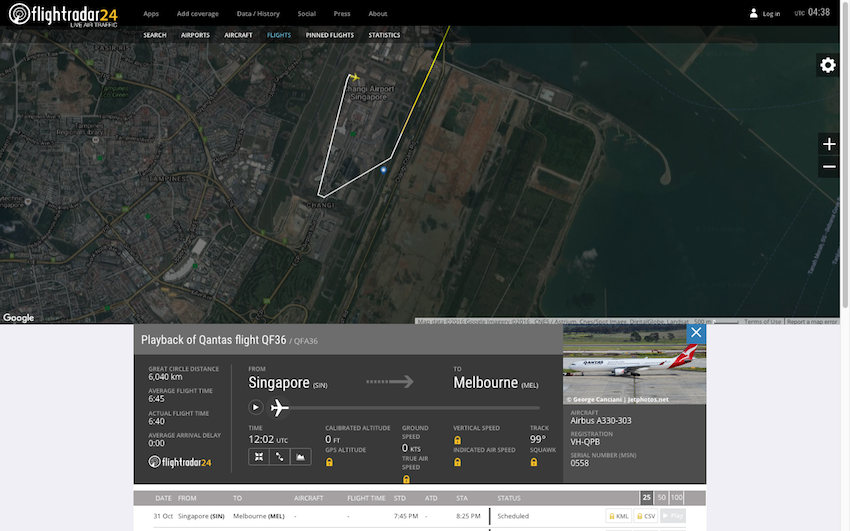Zoom out the map with minus button
850x531 pixels.
829,166
